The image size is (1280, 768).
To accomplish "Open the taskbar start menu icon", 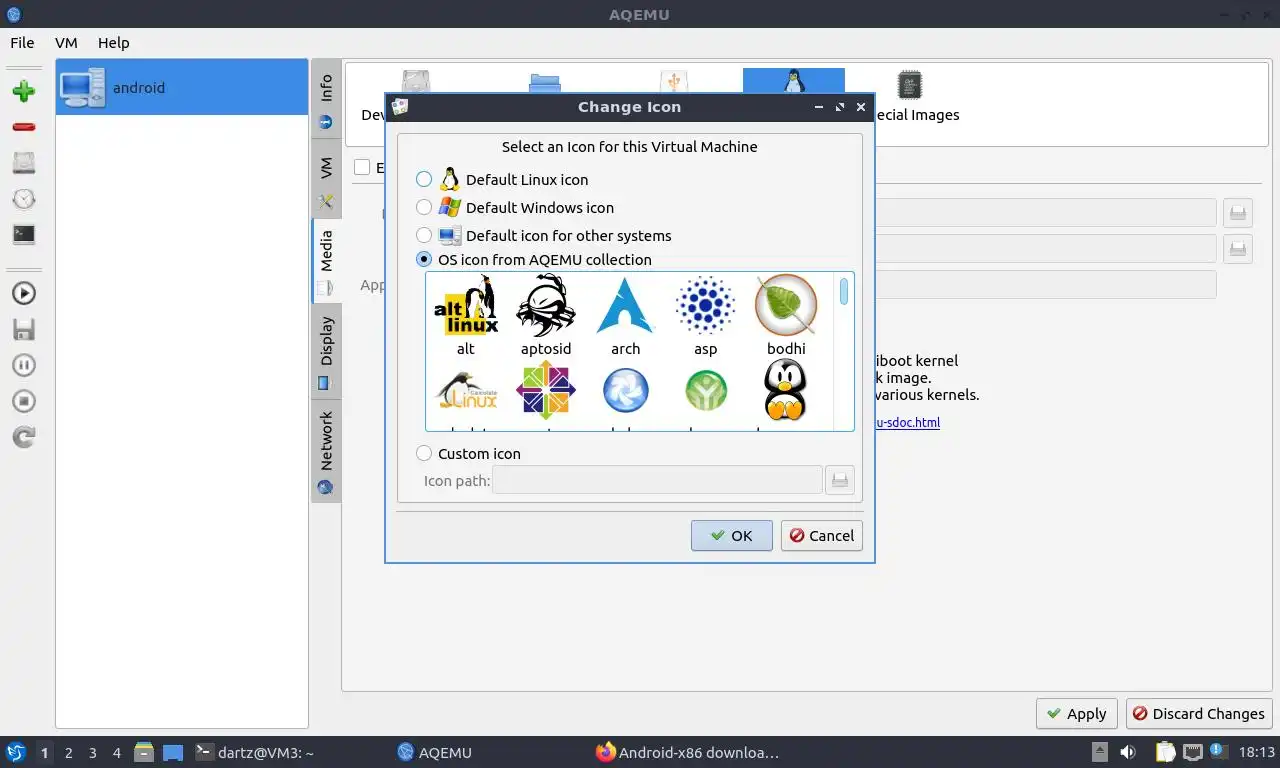I will click(15, 752).
